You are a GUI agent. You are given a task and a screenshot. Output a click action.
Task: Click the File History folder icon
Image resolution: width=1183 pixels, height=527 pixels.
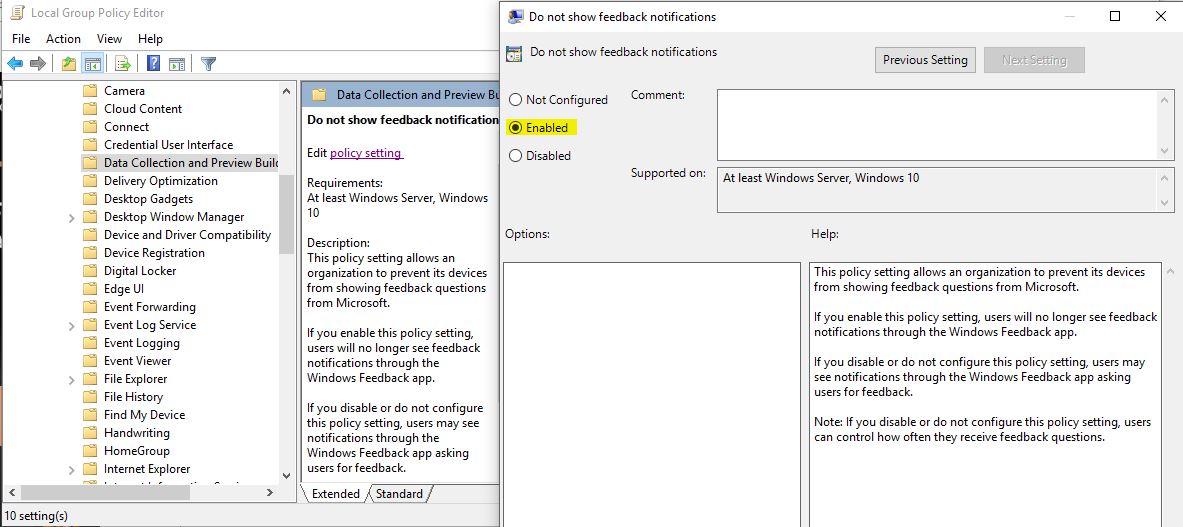click(91, 397)
